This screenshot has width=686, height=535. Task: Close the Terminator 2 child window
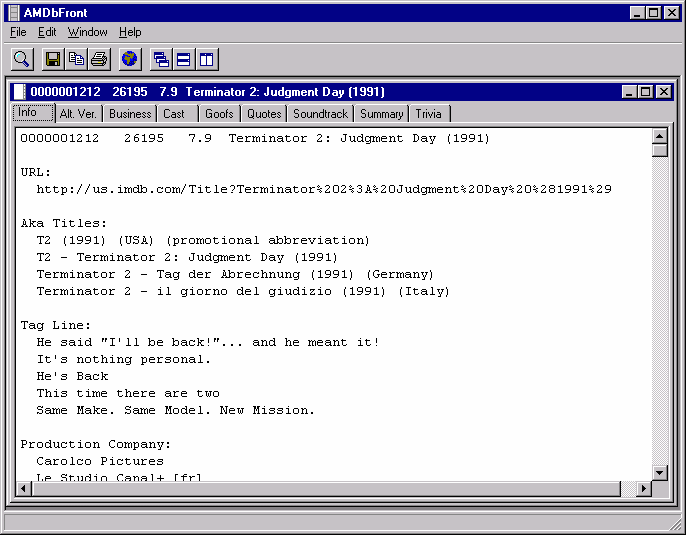point(664,92)
